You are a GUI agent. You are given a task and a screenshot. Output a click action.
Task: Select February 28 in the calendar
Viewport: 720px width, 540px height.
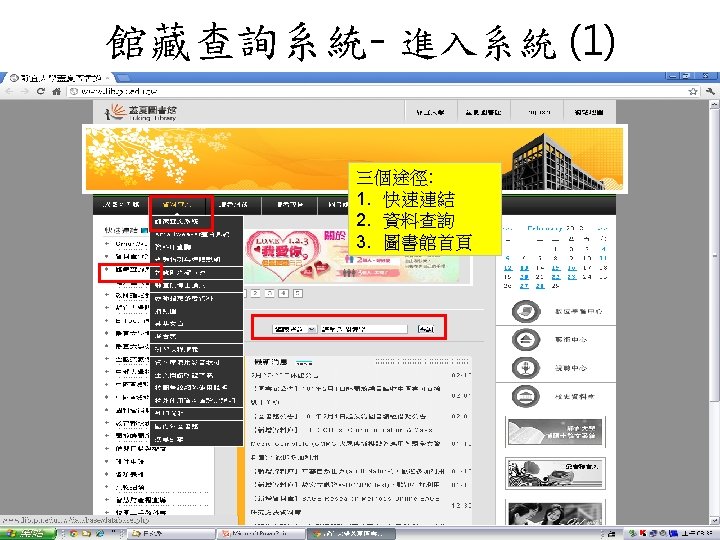tap(540, 286)
